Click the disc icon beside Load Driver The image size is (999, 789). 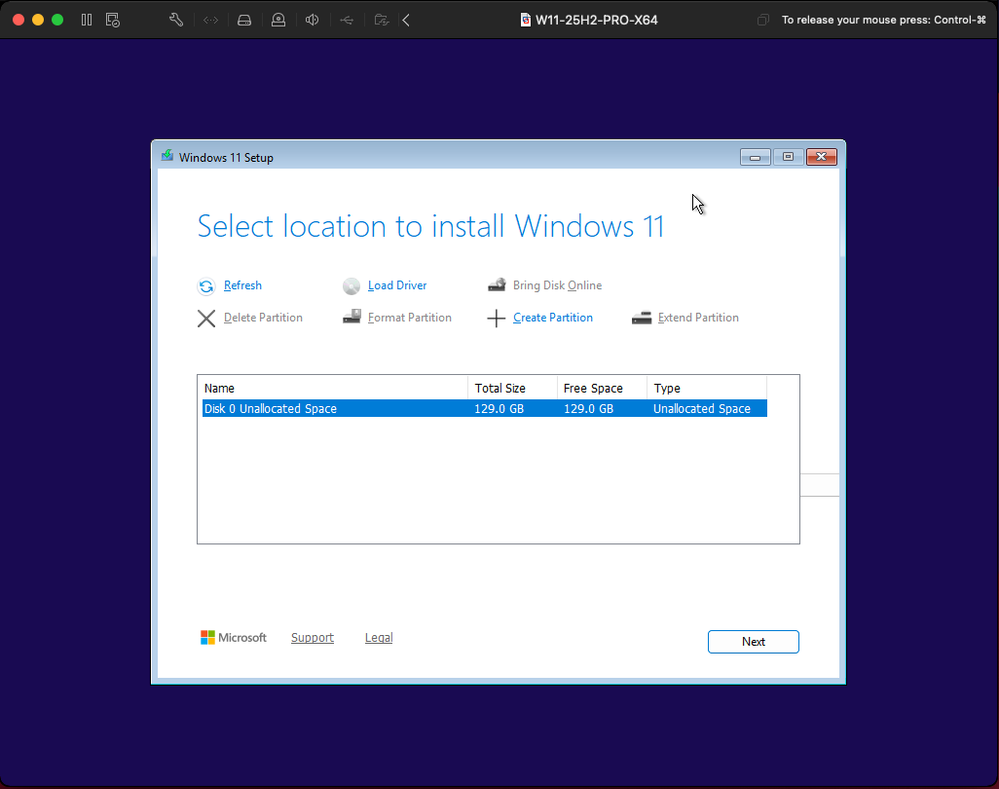(x=351, y=286)
